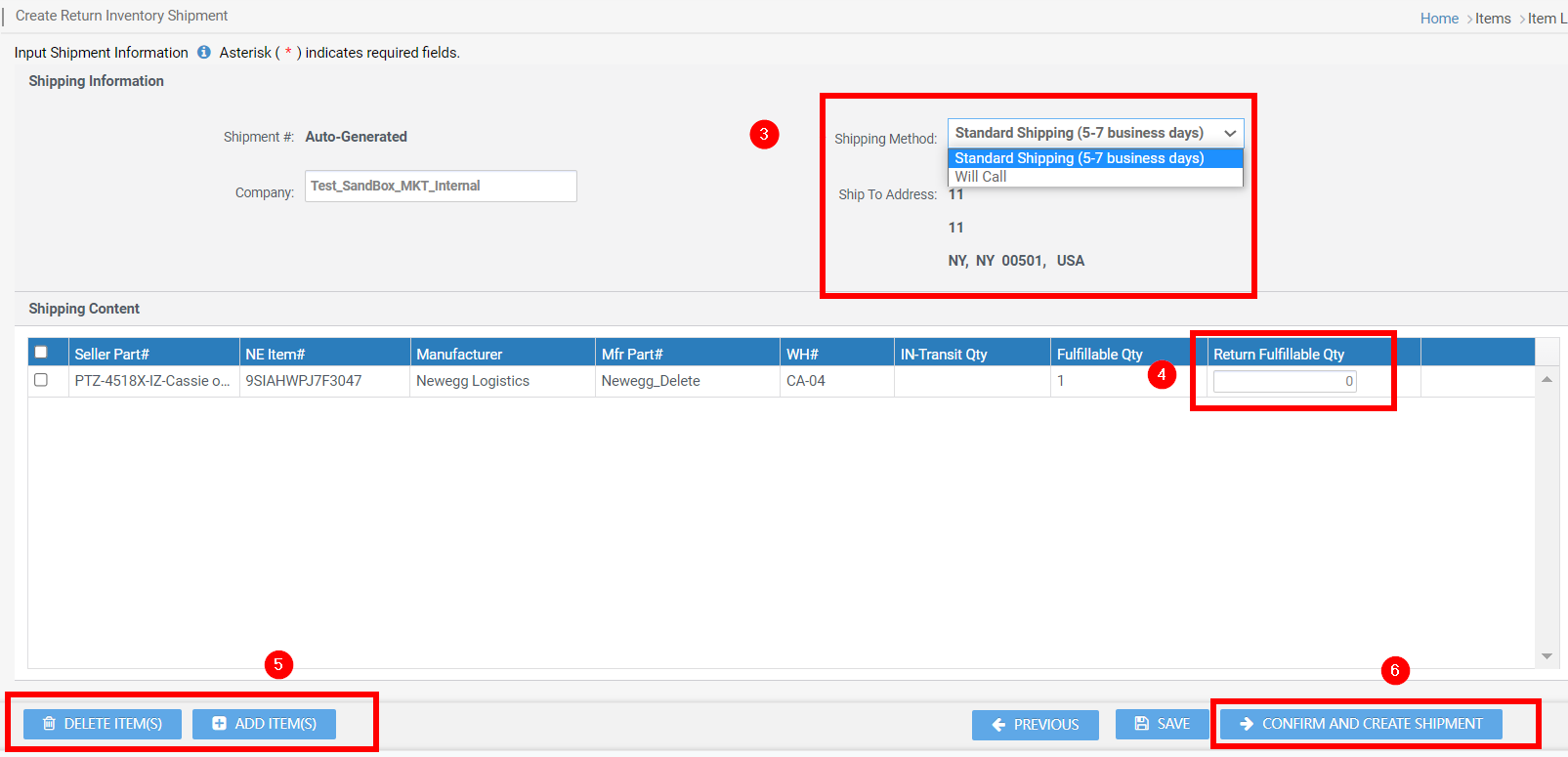
Task: Click the plus icon on Add Item(s)
Action: tap(220, 724)
